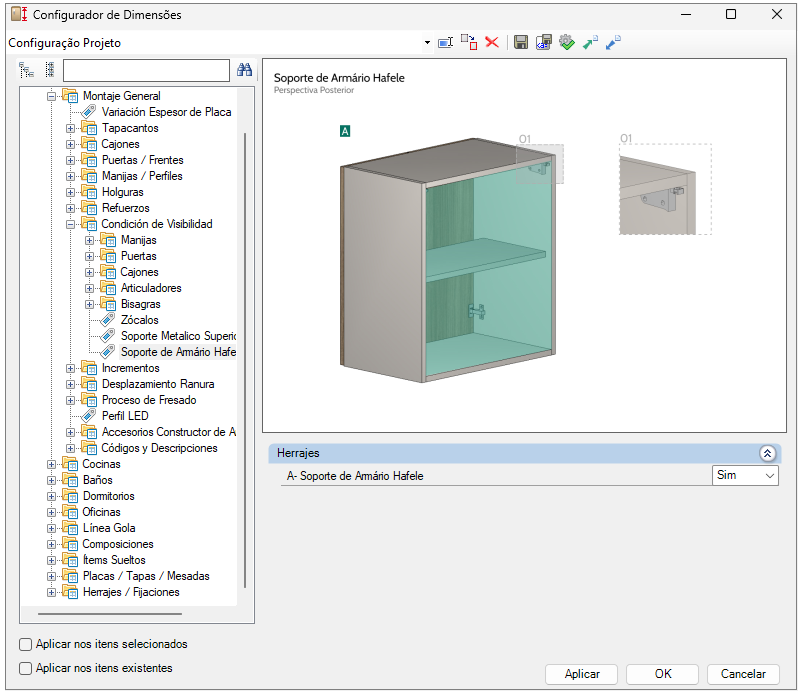This screenshot has width=799, height=697.
Task: Open the Configuração Projeto dropdown arrow
Action: pyautogui.click(x=427, y=43)
